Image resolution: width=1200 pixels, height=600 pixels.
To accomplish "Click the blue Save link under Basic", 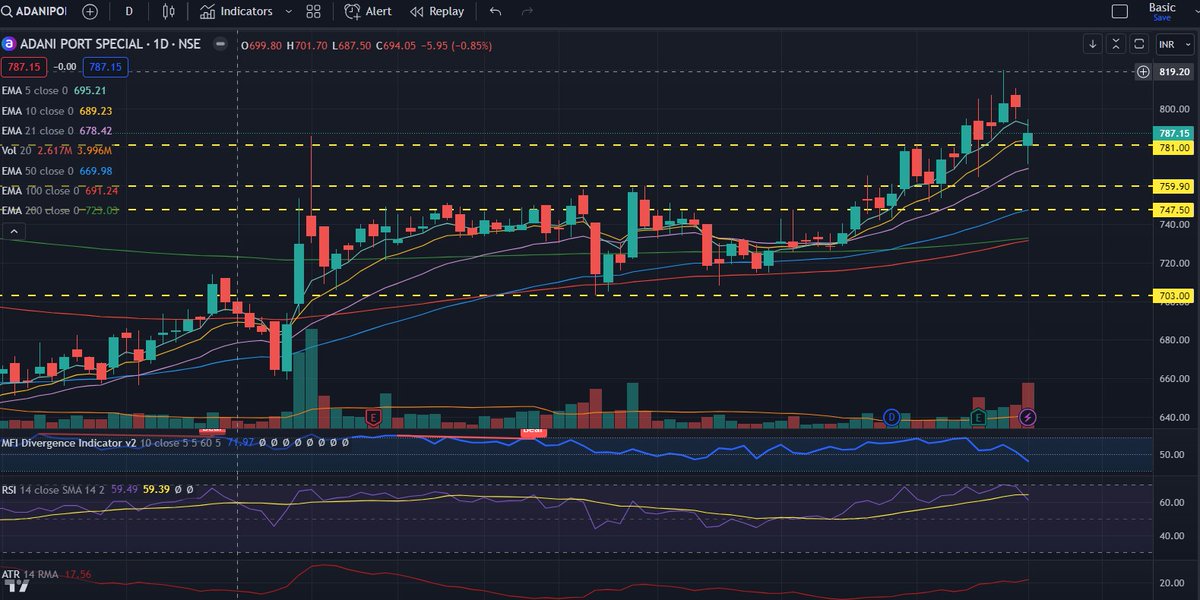I will [1161, 18].
